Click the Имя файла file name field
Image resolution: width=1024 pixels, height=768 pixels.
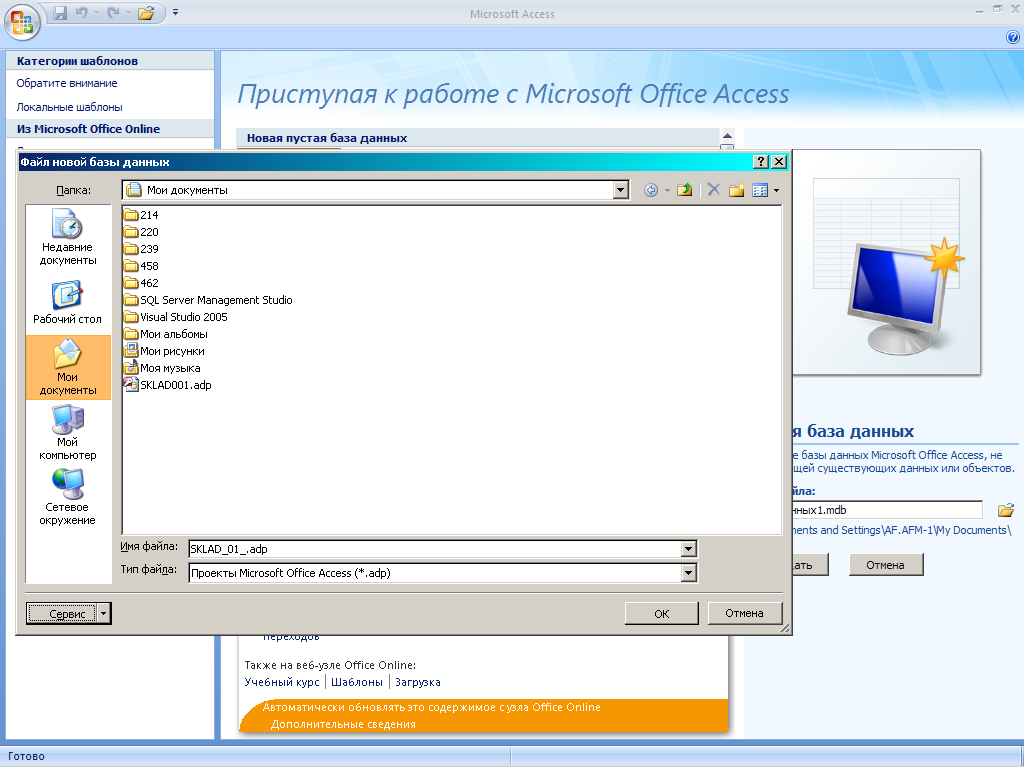[434, 549]
